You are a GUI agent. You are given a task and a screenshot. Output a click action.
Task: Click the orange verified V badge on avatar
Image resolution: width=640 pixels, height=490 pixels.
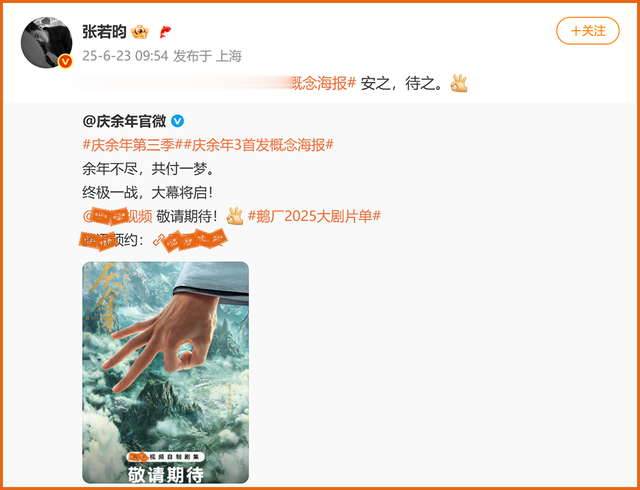point(65,62)
